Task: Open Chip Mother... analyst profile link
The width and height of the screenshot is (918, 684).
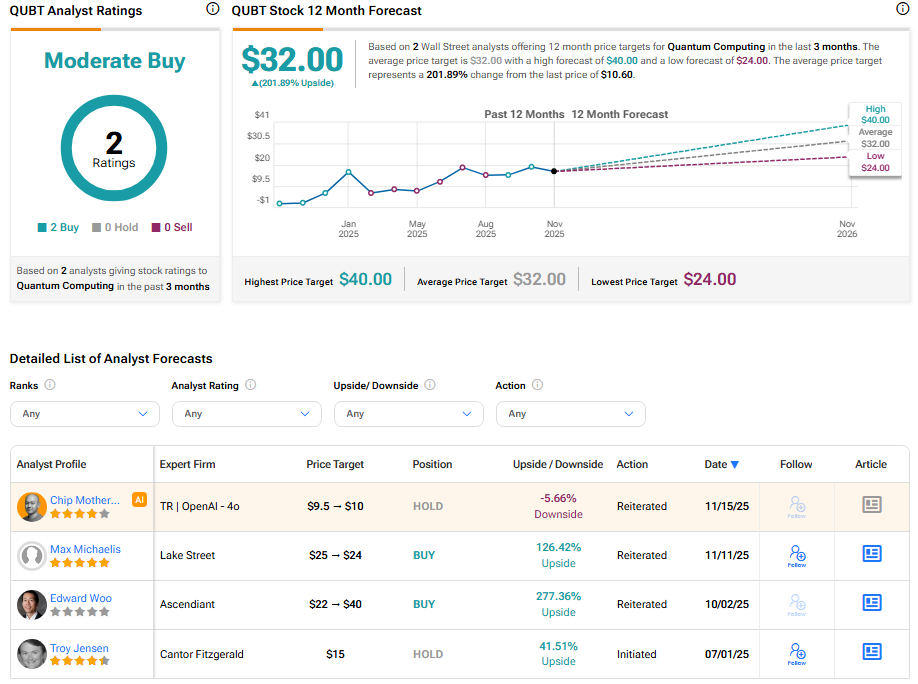Action: coord(84,500)
